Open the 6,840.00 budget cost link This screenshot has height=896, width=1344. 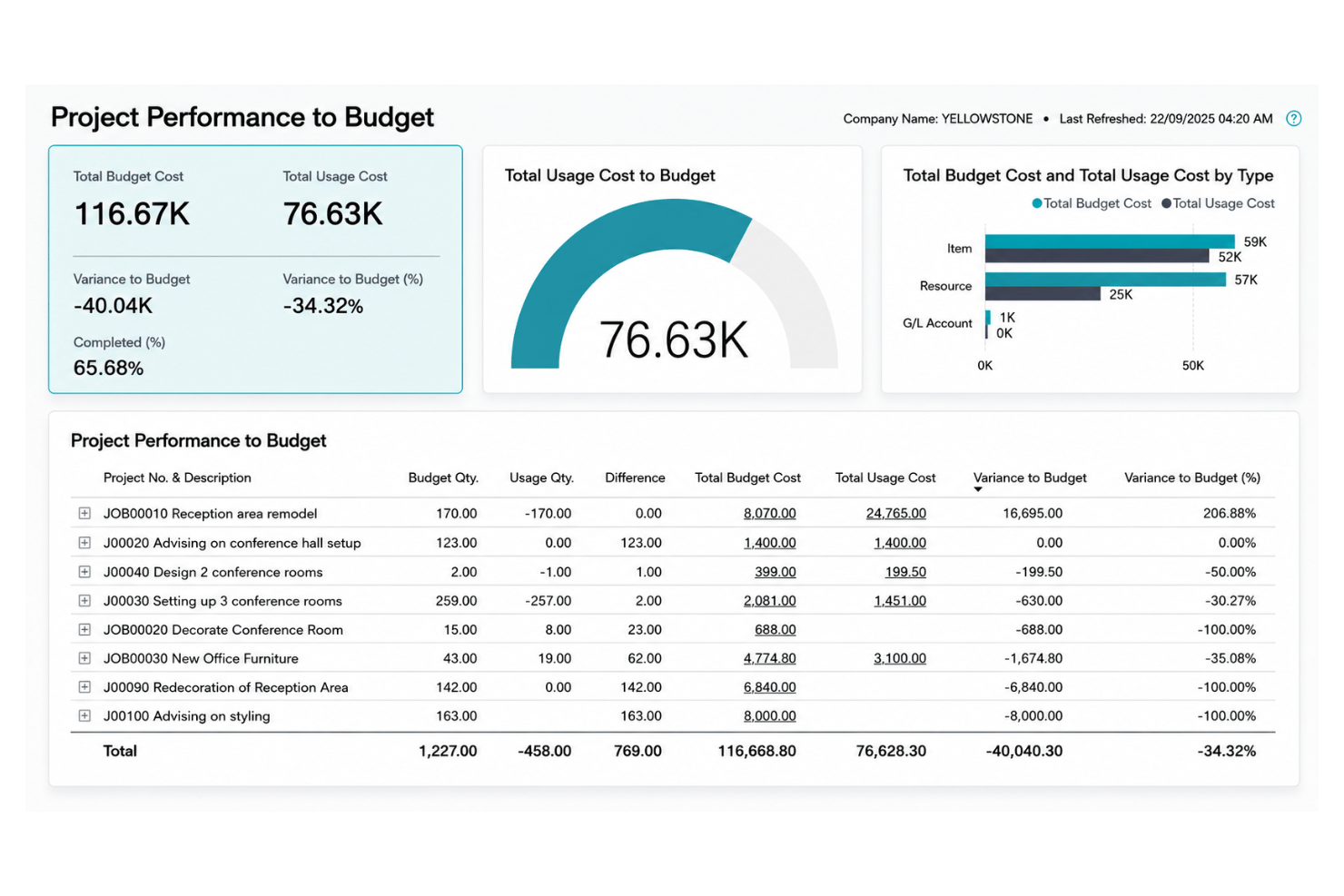click(769, 688)
